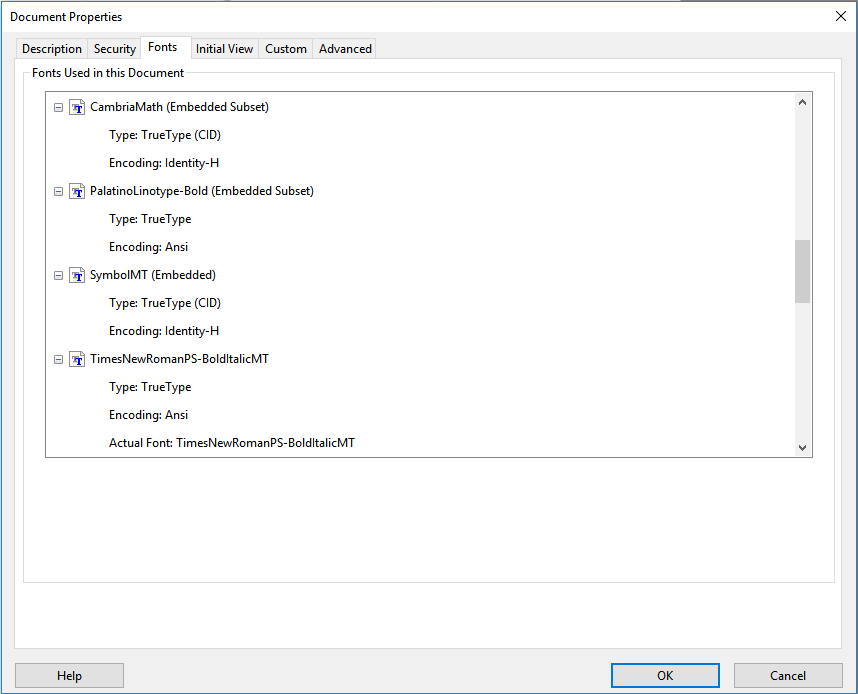Image resolution: width=858 pixels, height=694 pixels.
Task: Click the TimesNewRomanPS-BoldItalicMT font icon
Action: (77, 359)
